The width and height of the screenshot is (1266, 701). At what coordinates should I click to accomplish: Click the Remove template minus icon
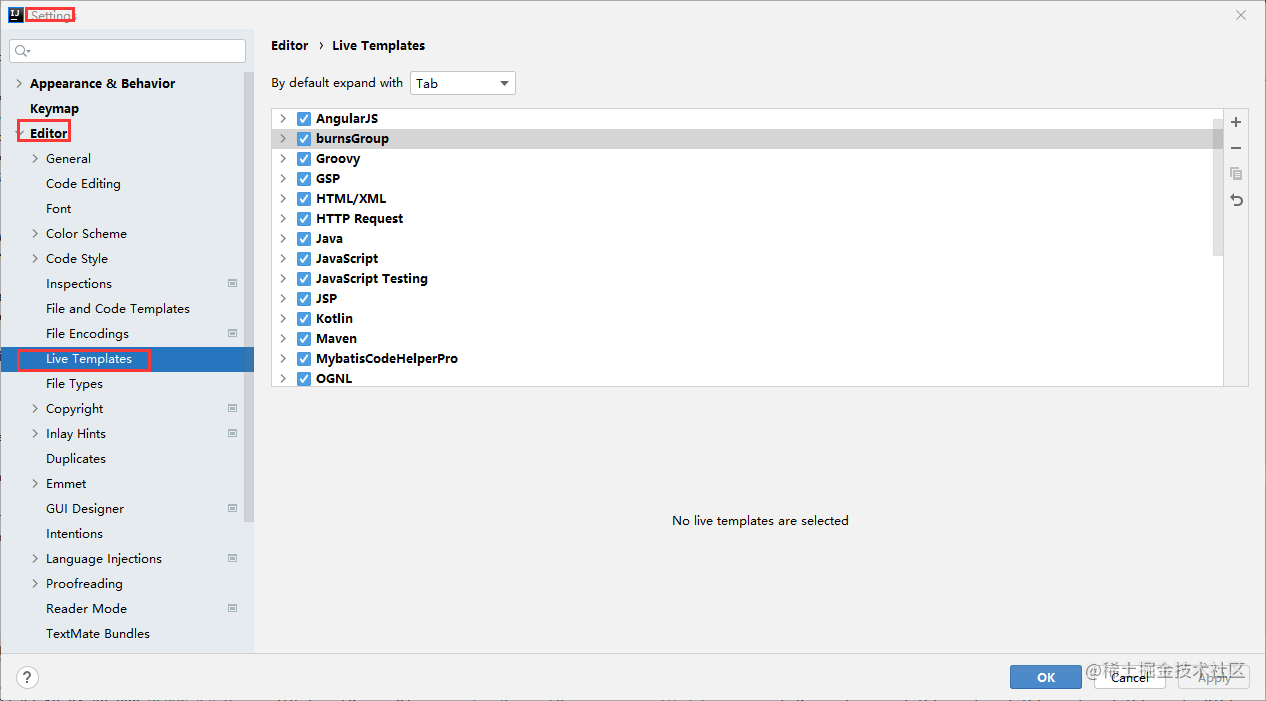(x=1236, y=148)
